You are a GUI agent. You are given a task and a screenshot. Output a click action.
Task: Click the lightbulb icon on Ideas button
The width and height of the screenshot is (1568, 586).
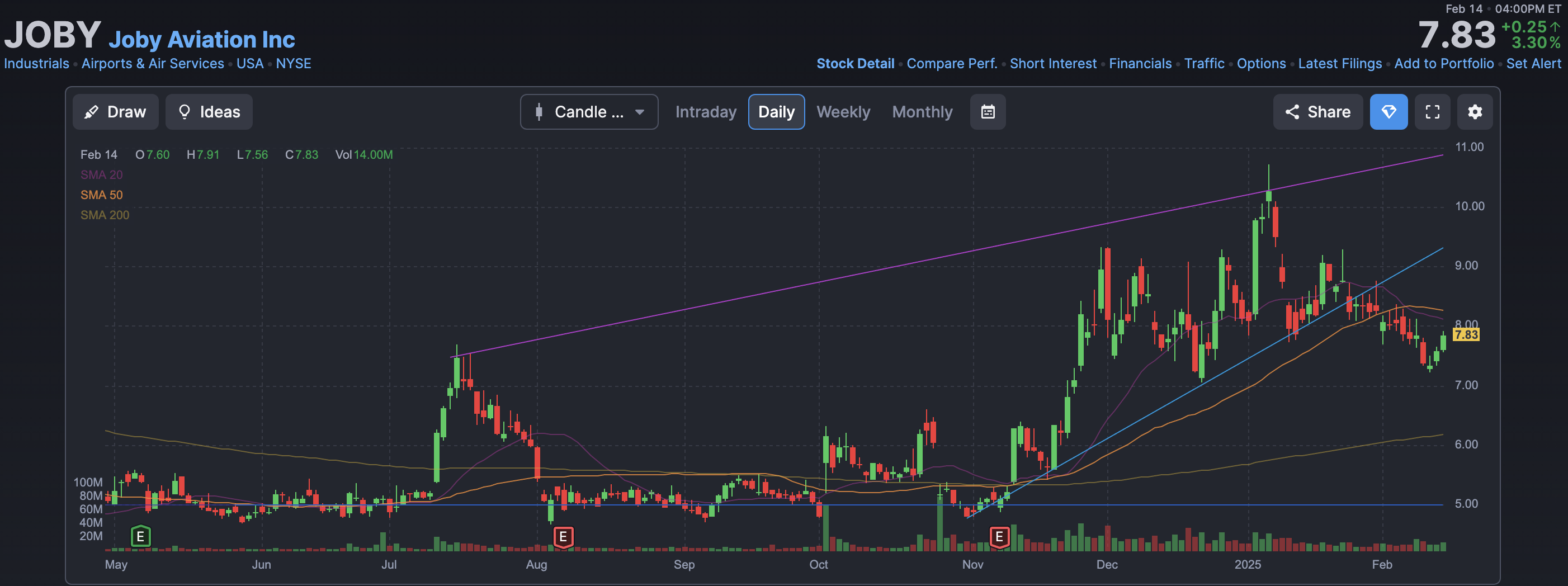pos(185,112)
